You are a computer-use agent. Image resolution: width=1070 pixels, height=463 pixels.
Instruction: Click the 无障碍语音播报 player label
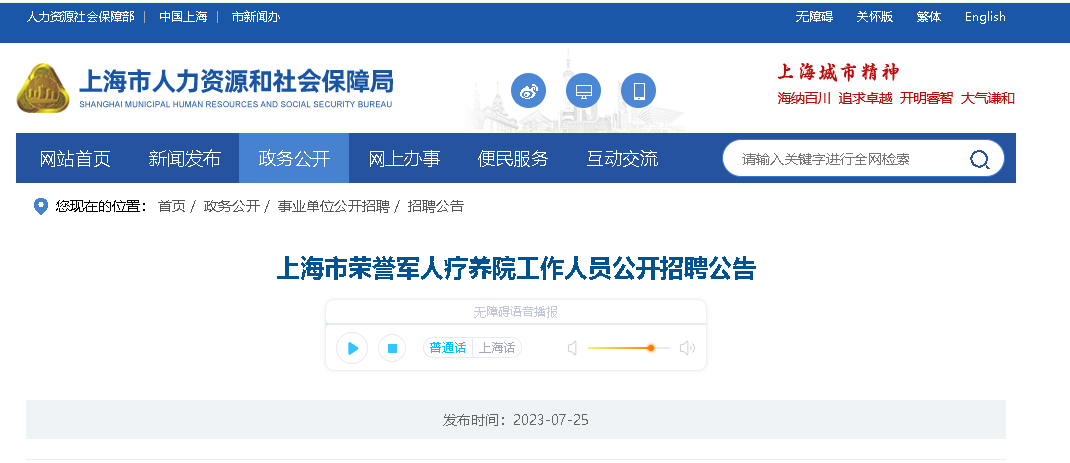[x=516, y=312]
